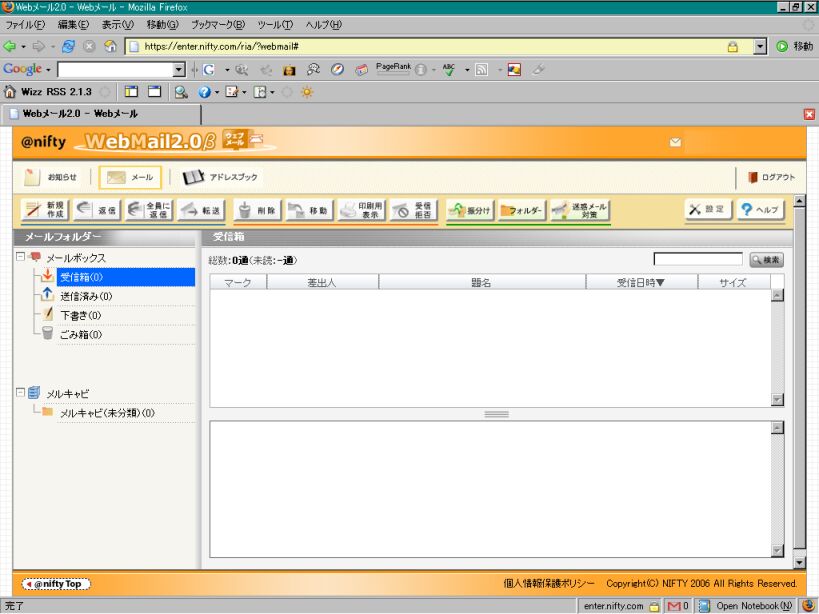Click the envelope icon in the header
This screenshot has height=614, width=819.
coord(675,142)
